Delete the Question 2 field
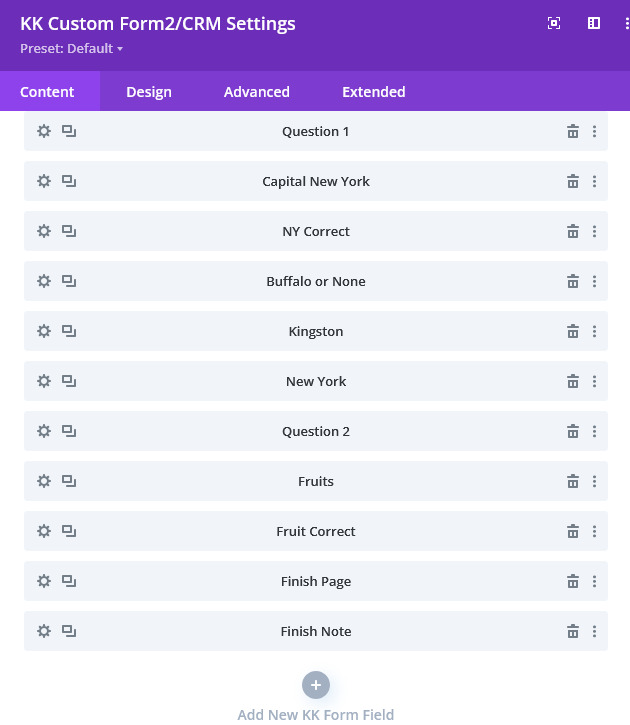The width and height of the screenshot is (630, 725). click(573, 431)
